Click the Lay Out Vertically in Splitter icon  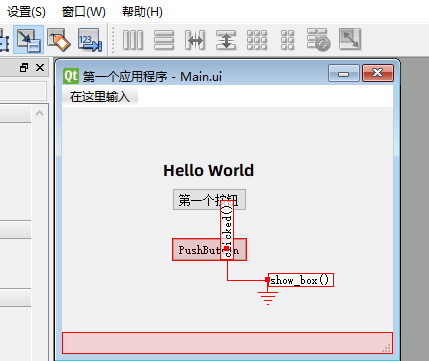226,40
